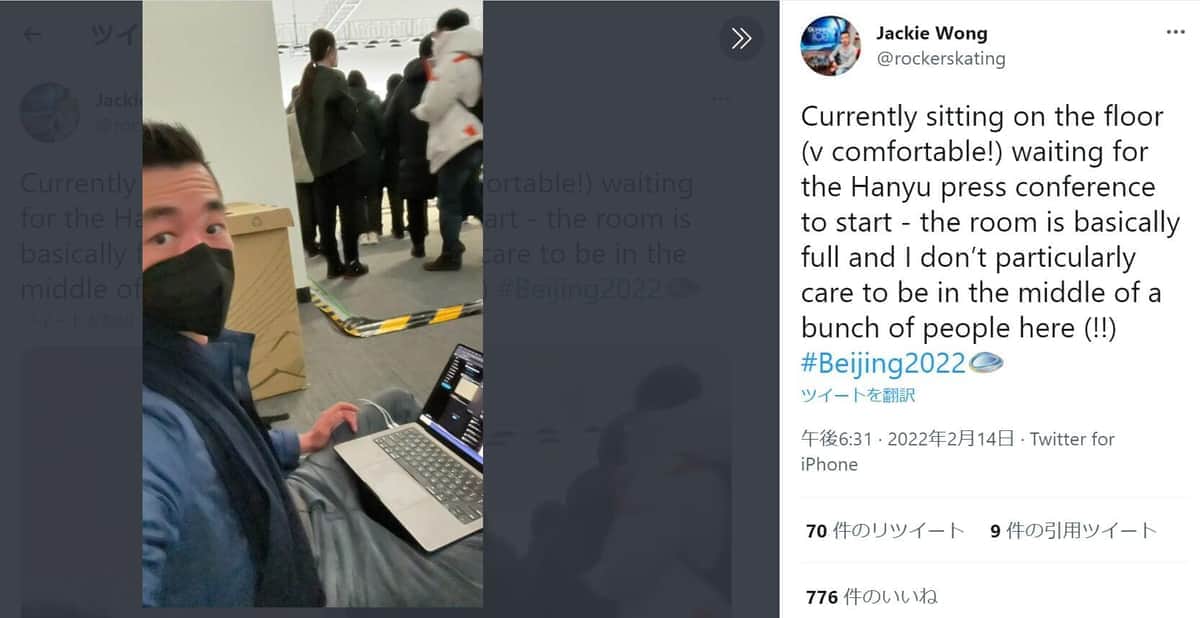
Task: Click the Twitter for iPhone source link
Action: (958, 451)
